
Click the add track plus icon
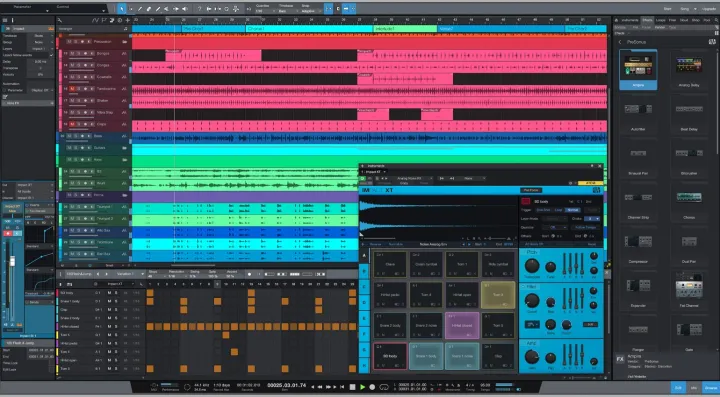pyautogui.click(x=127, y=20)
